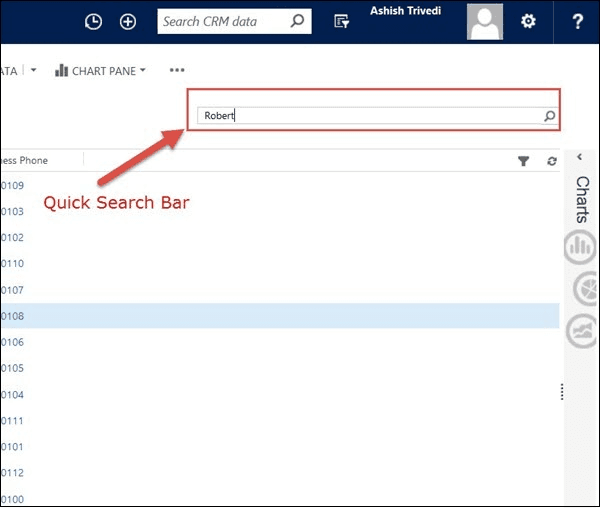Refresh the list with the refresh icon
The width and height of the screenshot is (600, 508).
551,161
